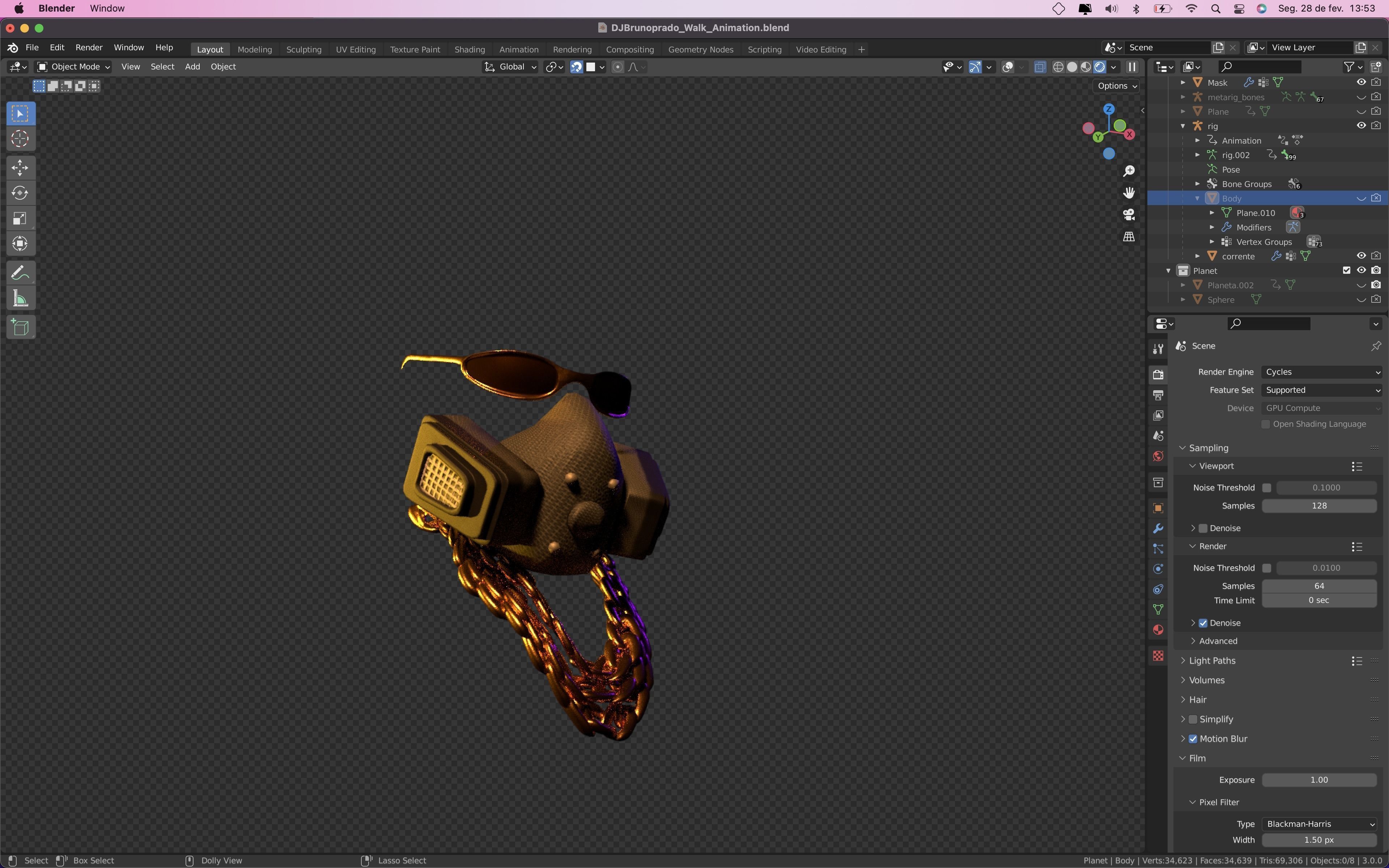This screenshot has height=868, width=1389.
Task: Open the Output properties tab icon
Action: (x=1158, y=396)
